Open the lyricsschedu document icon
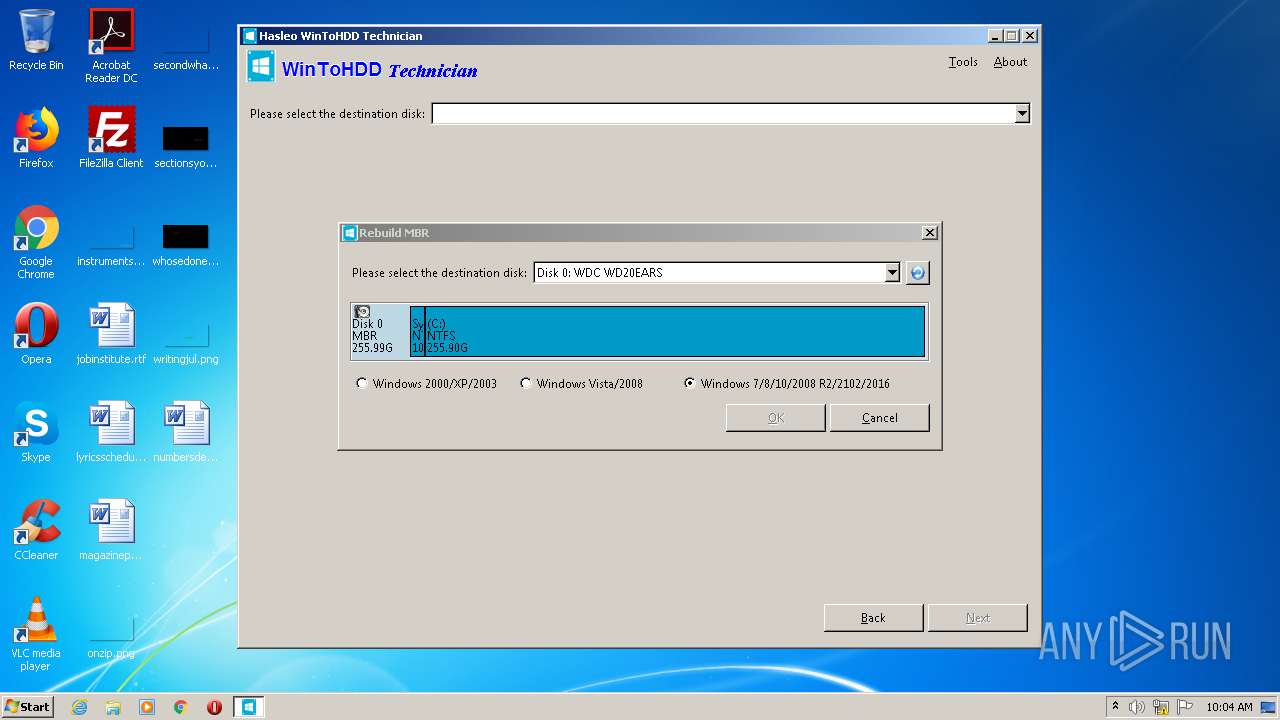Image resolution: width=1280 pixels, height=720 pixels. click(111, 432)
